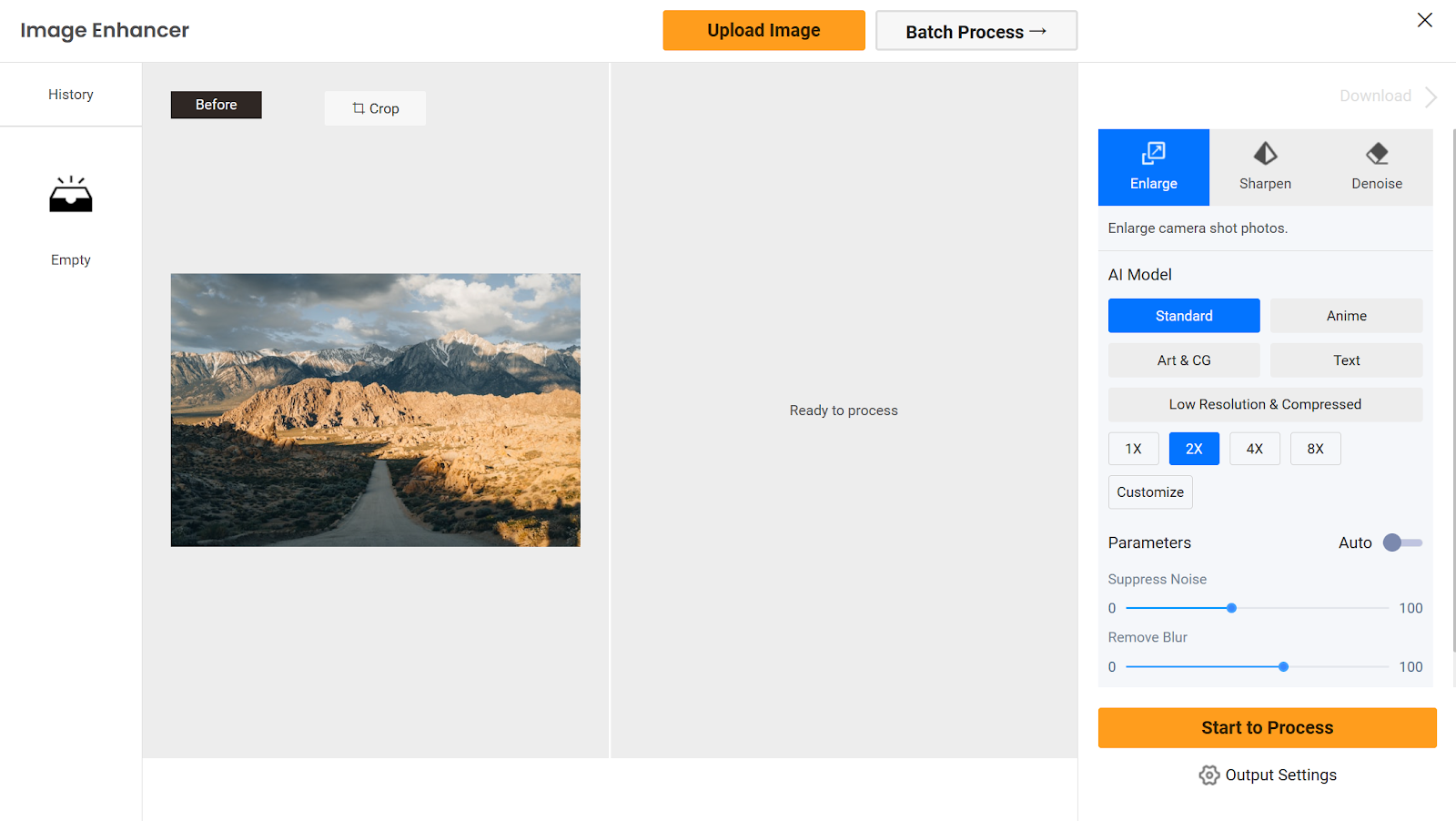Click the Parameters heading
Image resolution: width=1456 pixels, height=821 pixels.
coord(1149,542)
